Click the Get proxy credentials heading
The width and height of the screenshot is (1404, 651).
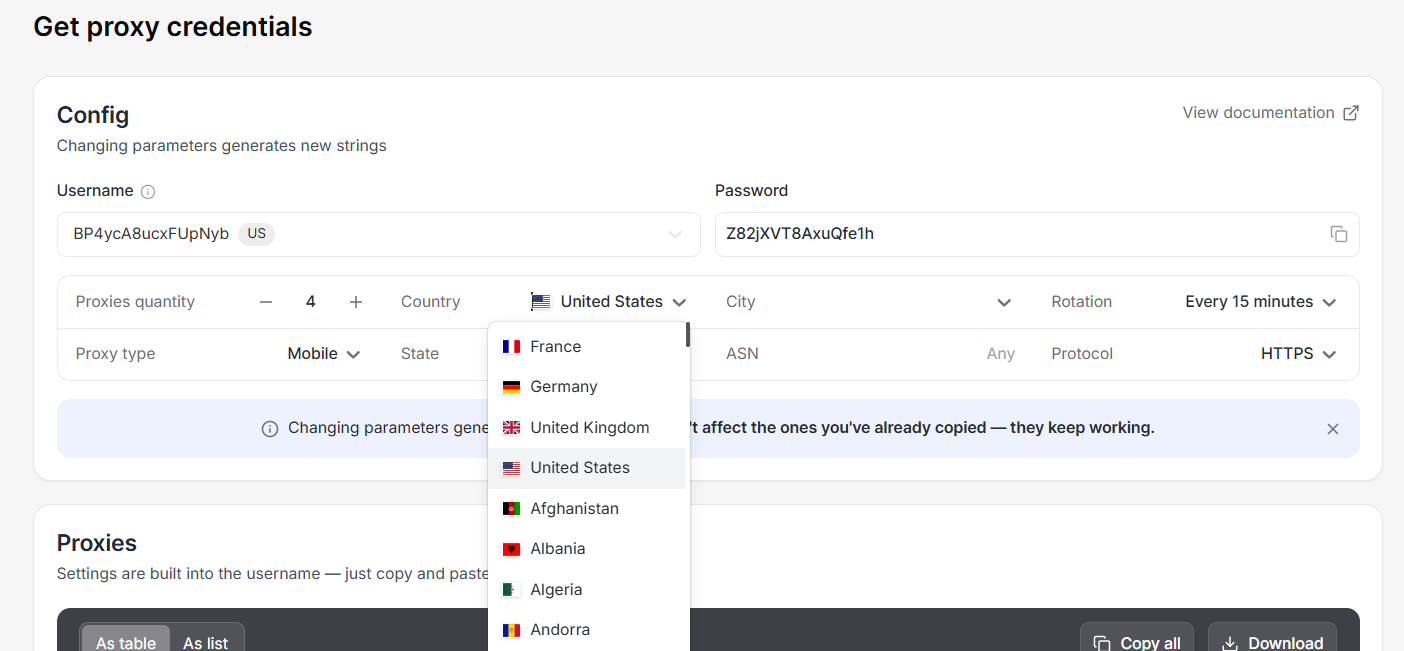[x=173, y=27]
